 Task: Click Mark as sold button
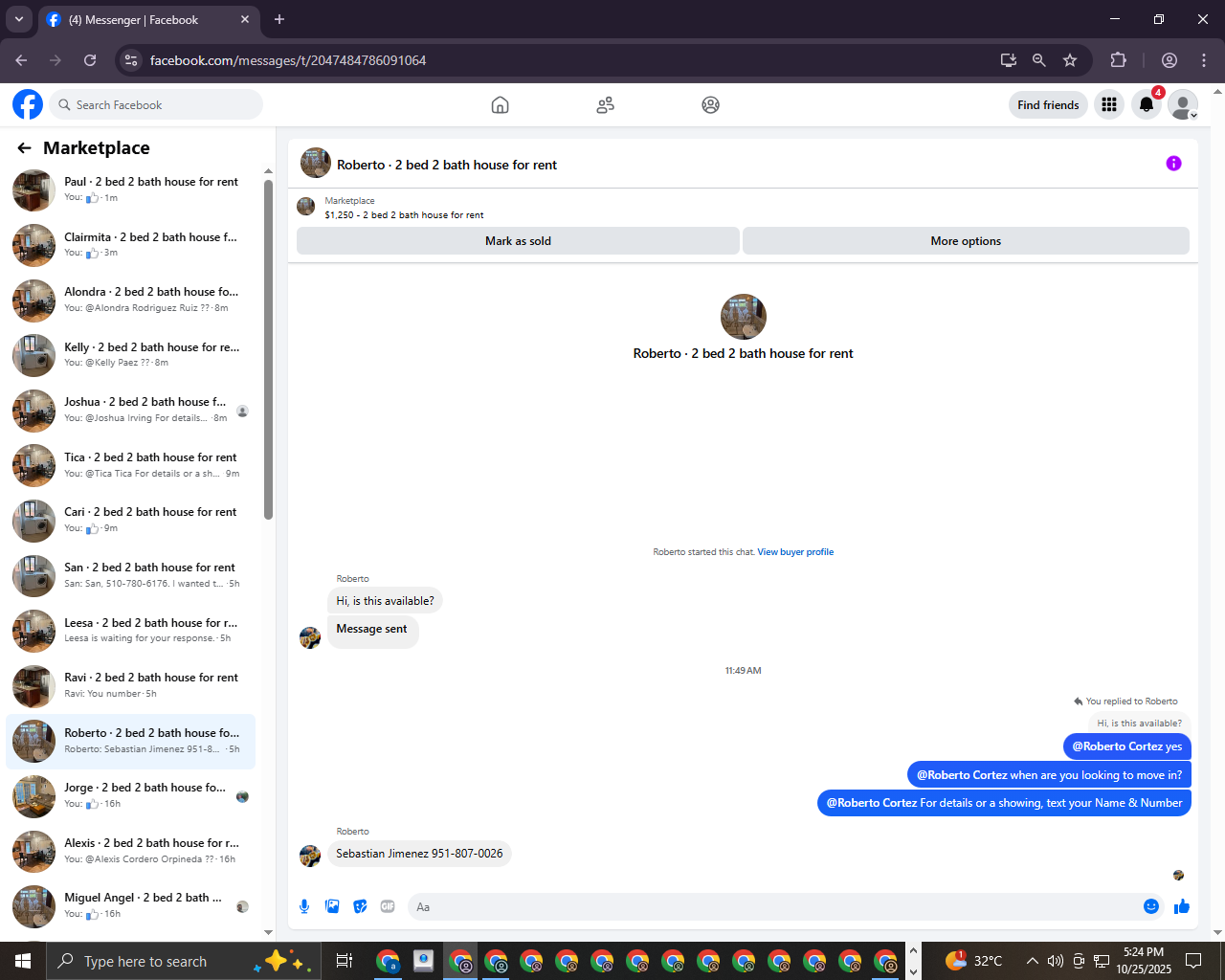coord(518,241)
